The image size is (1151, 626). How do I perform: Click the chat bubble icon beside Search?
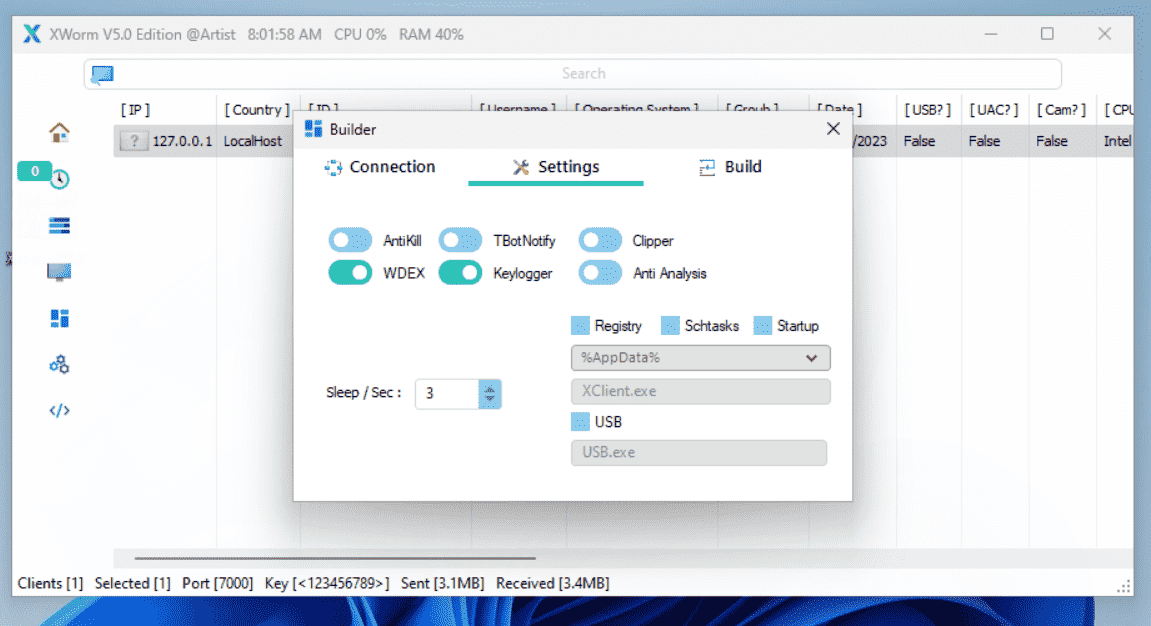(102, 74)
